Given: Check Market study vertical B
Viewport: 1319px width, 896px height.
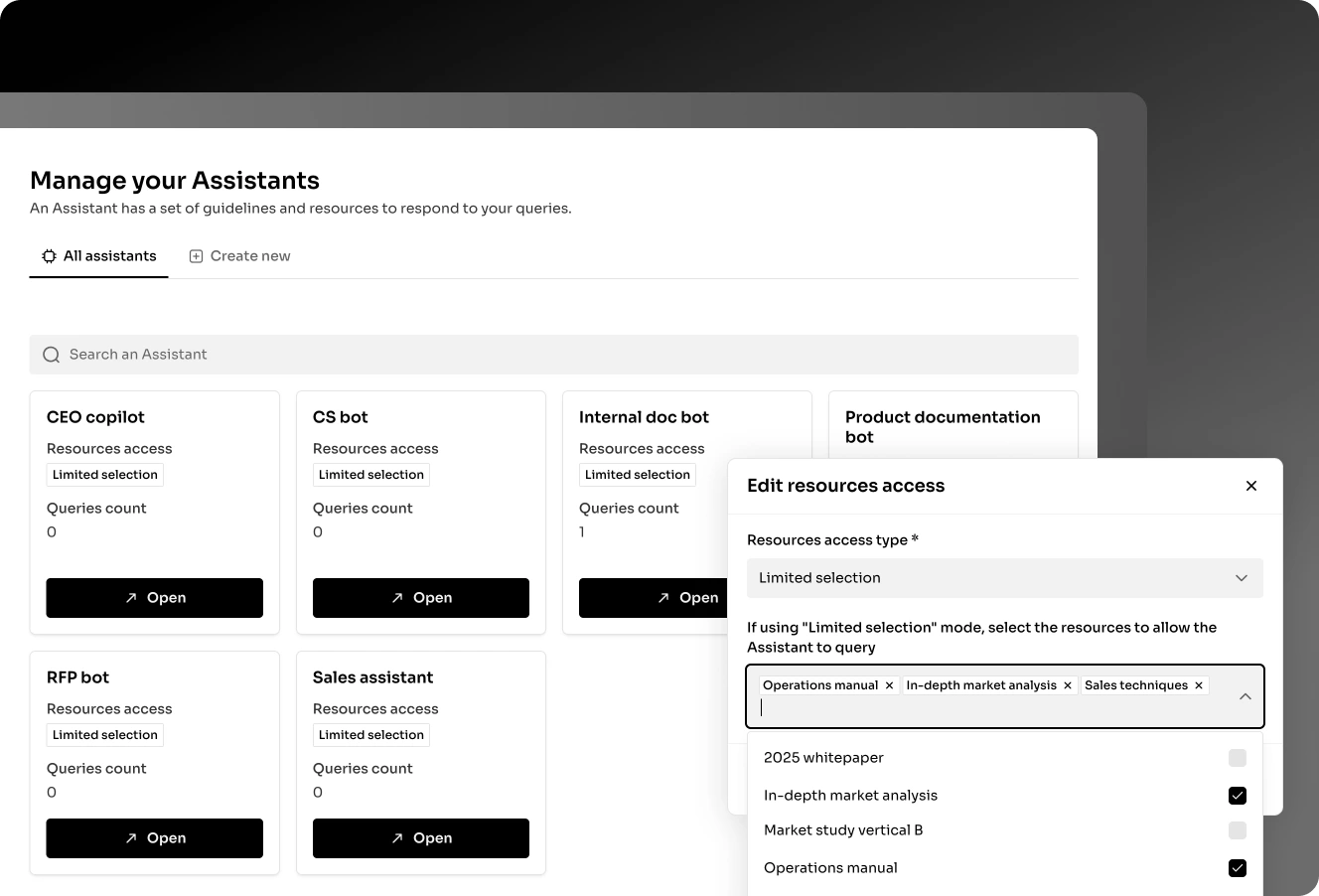Looking at the screenshot, I should coord(1238,830).
